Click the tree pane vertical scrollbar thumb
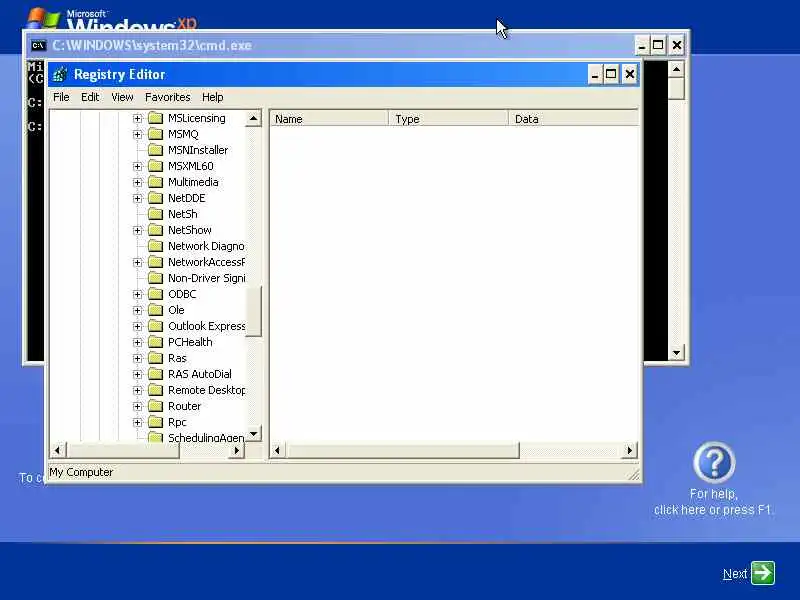Image resolution: width=800 pixels, height=600 pixels. [254, 311]
